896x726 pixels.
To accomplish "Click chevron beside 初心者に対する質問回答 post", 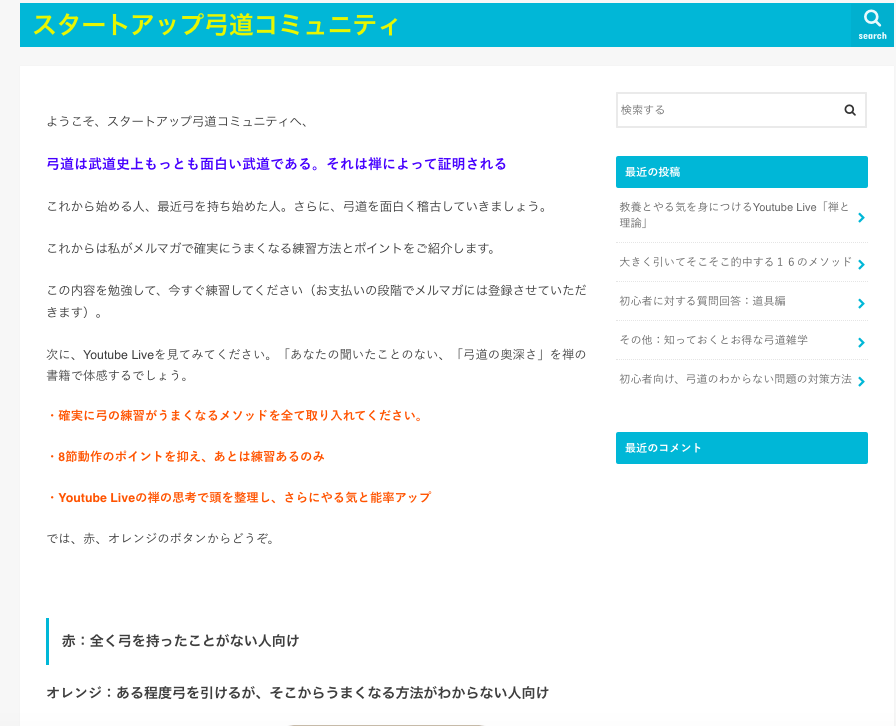I will pos(861,303).
